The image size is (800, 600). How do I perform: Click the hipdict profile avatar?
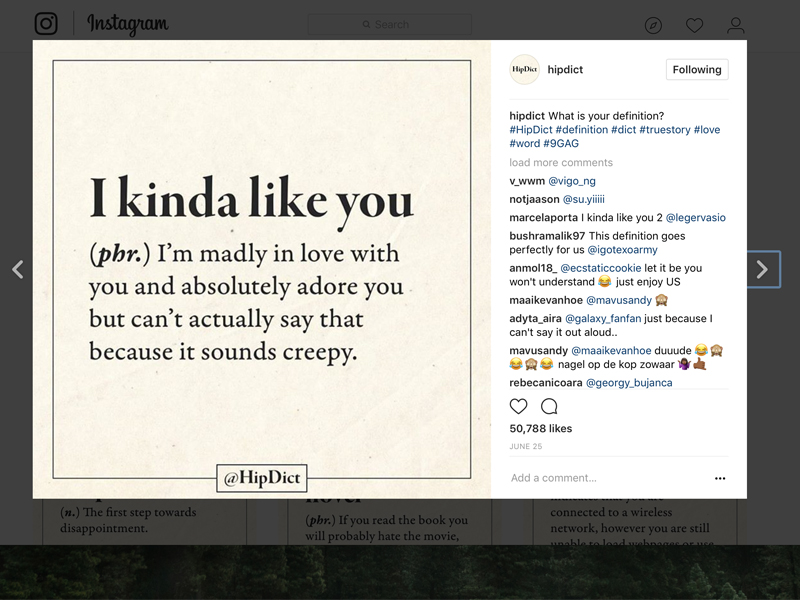524,69
